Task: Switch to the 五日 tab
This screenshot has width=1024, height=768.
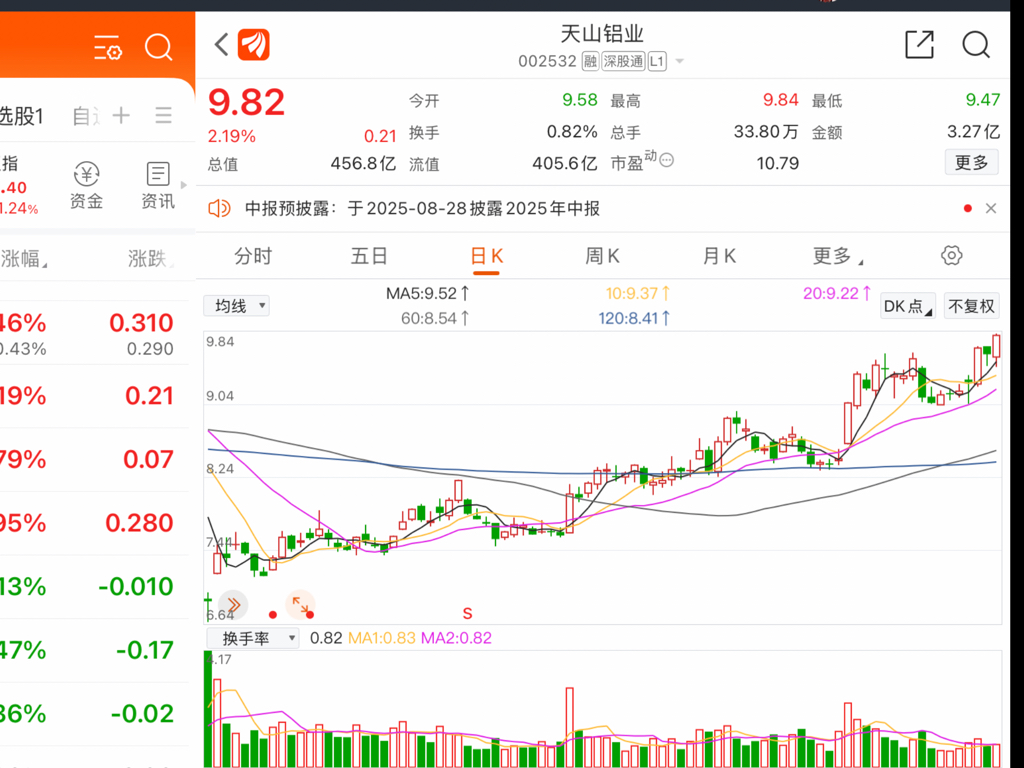Action: [x=370, y=256]
